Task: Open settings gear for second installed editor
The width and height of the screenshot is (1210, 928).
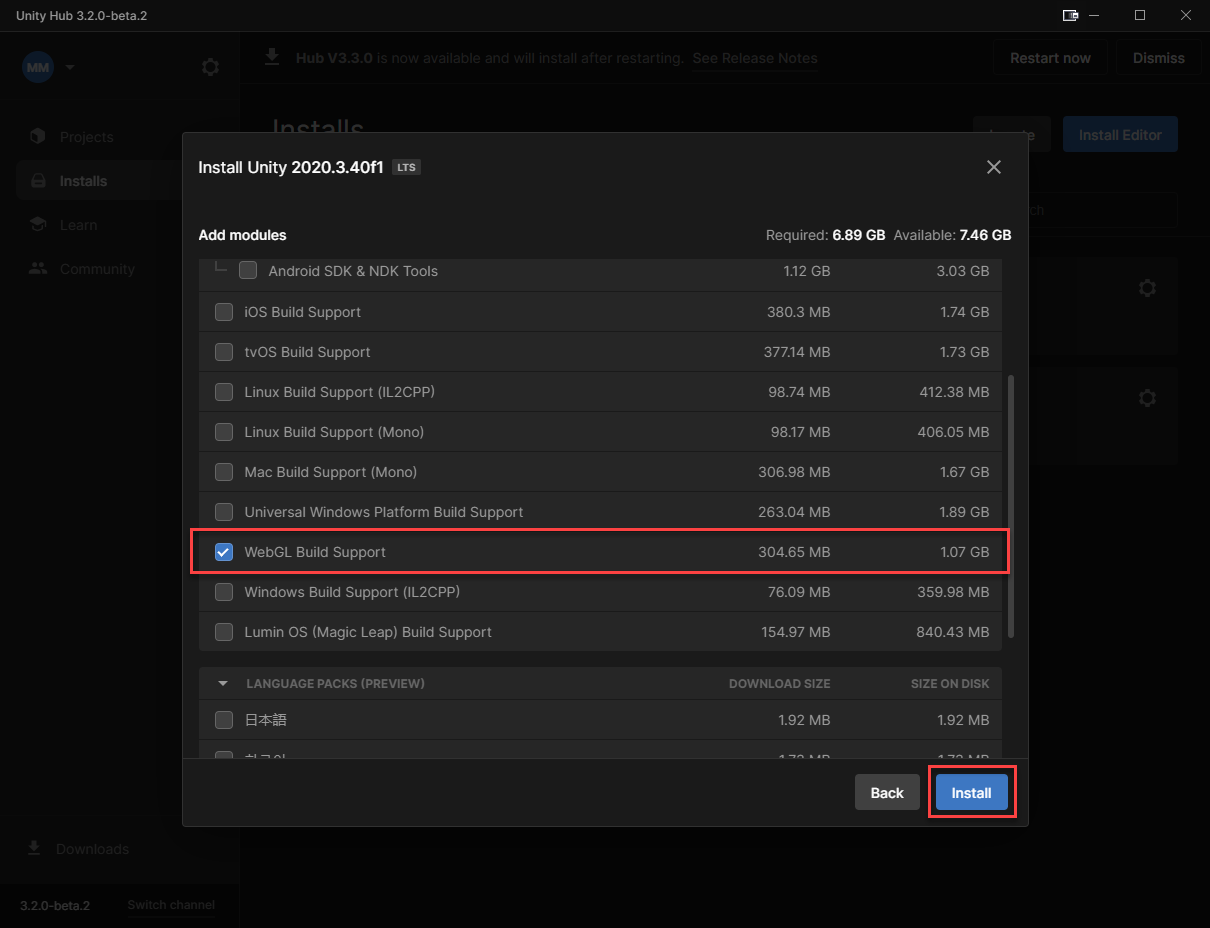Action: (1147, 398)
